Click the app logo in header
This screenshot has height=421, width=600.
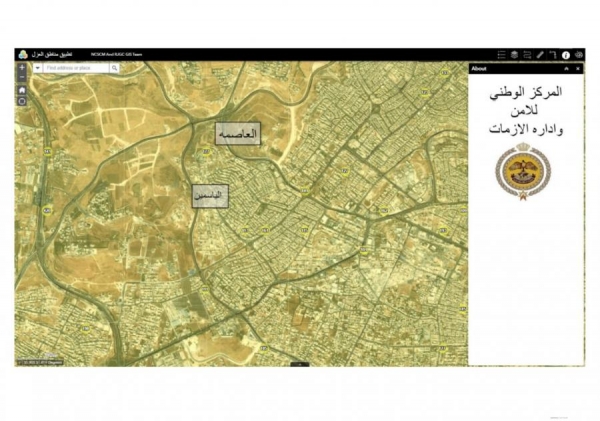pos(22,55)
